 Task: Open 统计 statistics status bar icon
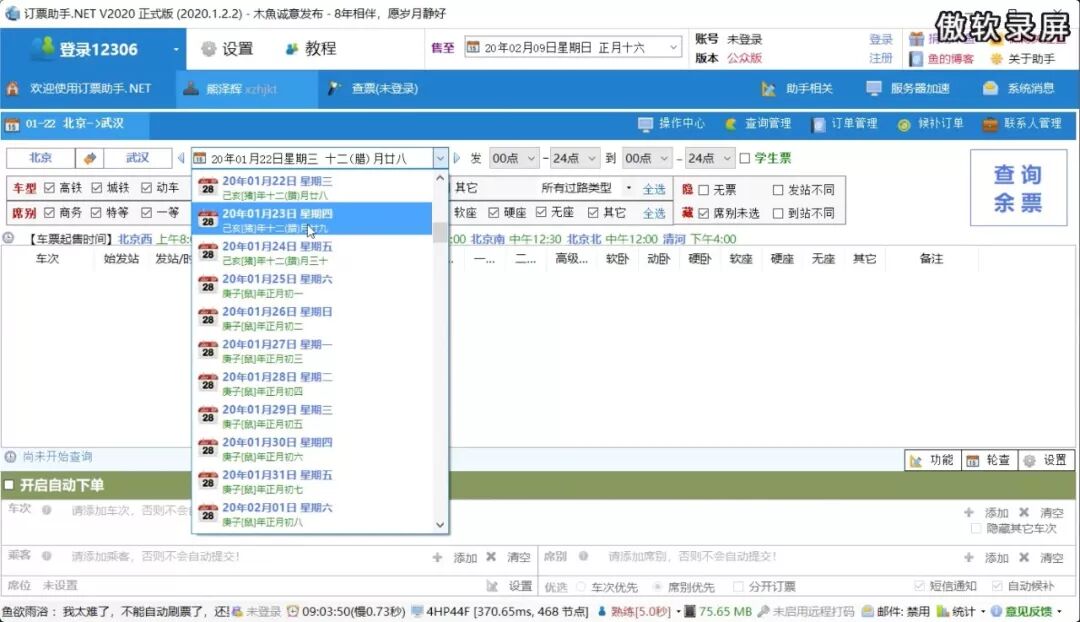(942, 611)
